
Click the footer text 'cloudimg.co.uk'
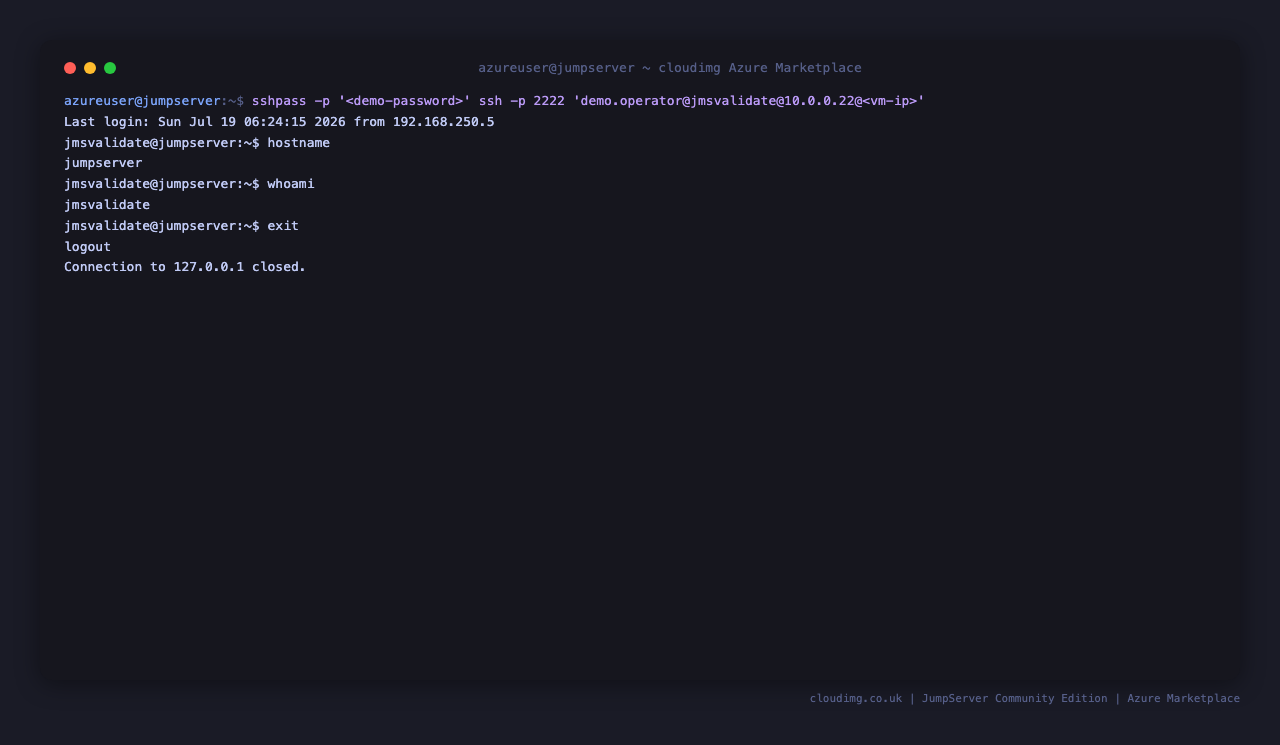coord(856,699)
